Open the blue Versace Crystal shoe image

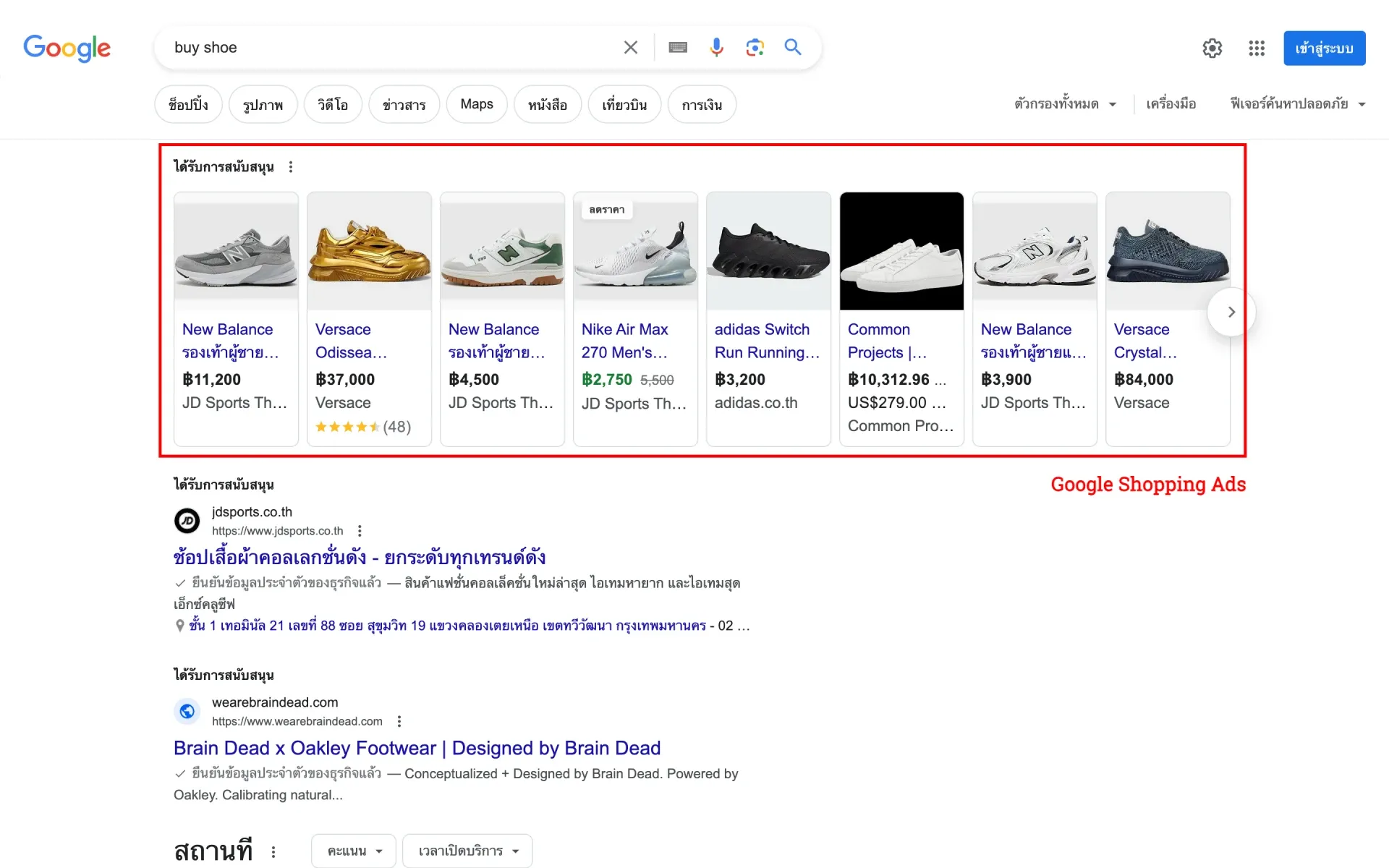pyautogui.click(x=1168, y=251)
